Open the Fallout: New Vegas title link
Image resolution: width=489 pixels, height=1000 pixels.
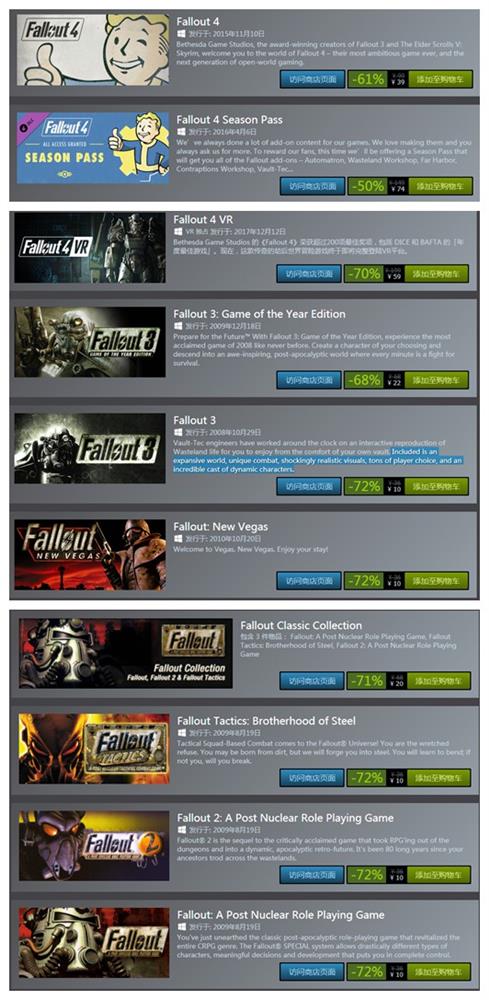pyautogui.click(x=221, y=527)
